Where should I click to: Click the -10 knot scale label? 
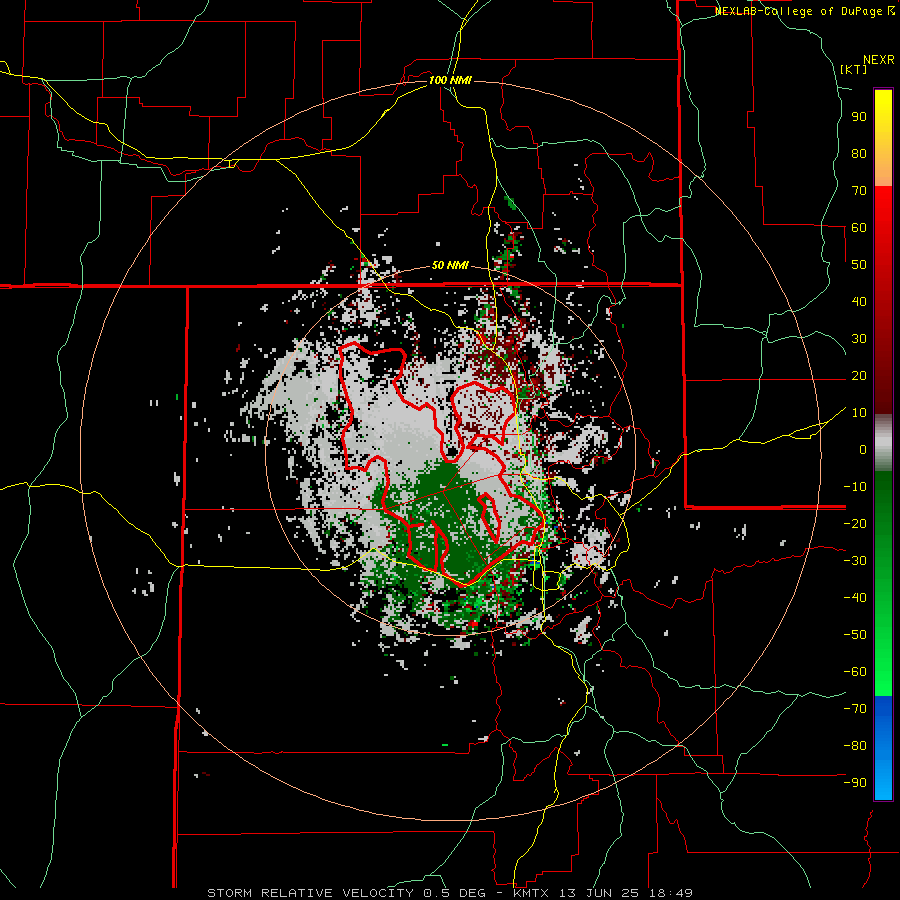(855, 487)
